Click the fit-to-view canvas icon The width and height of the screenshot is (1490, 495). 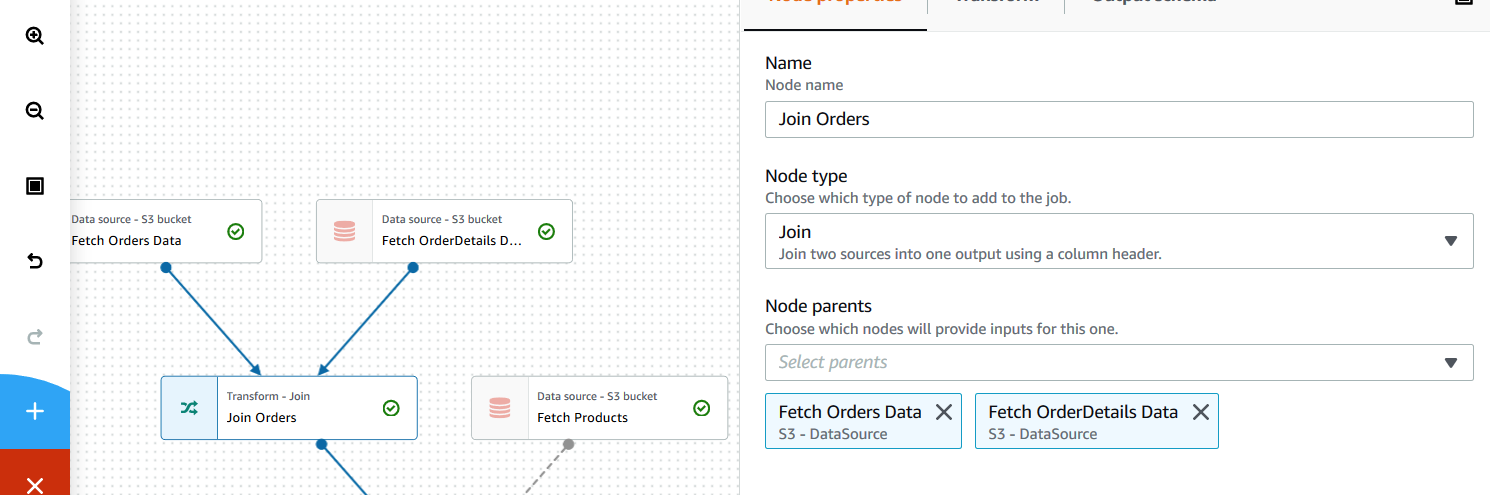click(x=35, y=186)
